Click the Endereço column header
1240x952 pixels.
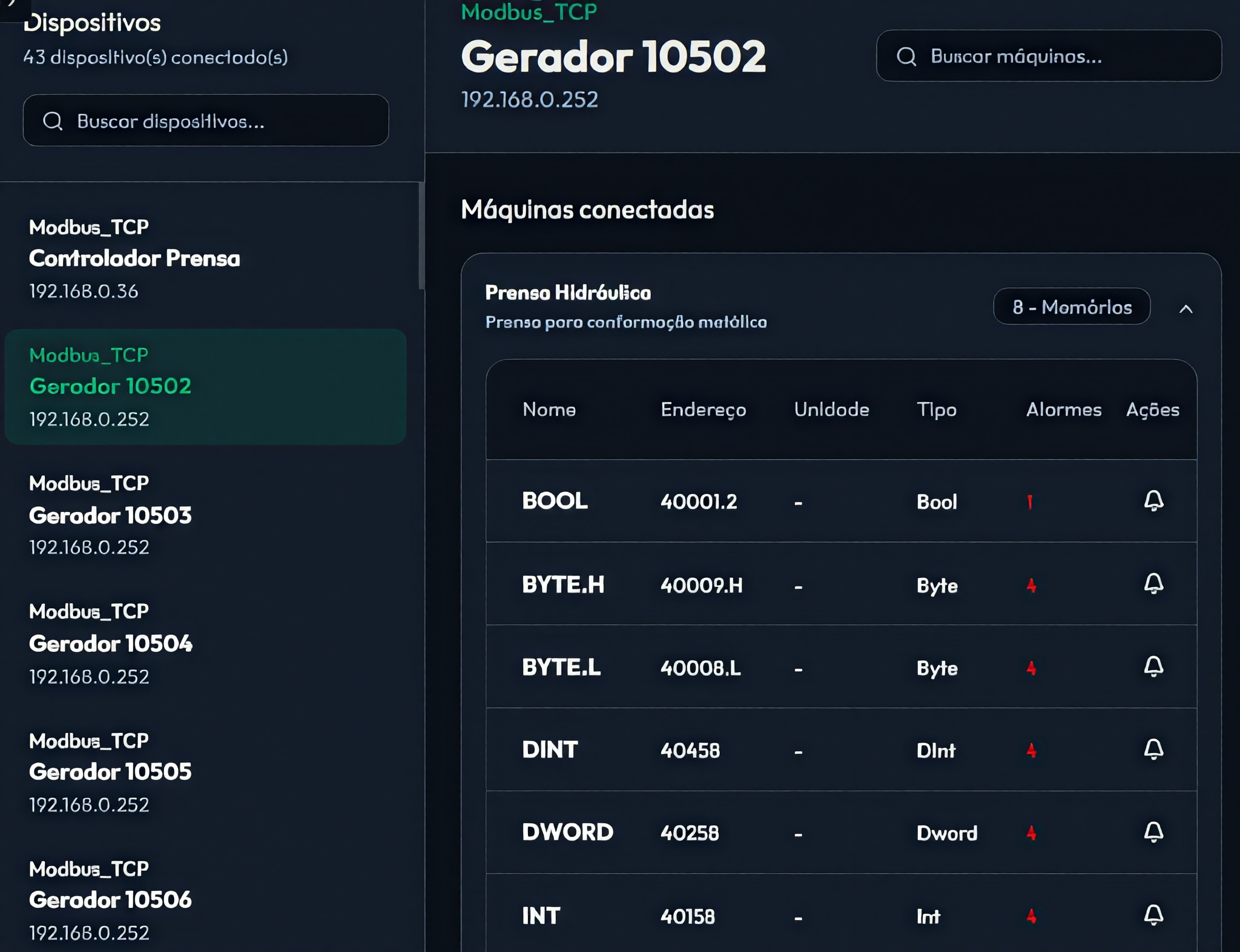pos(704,410)
